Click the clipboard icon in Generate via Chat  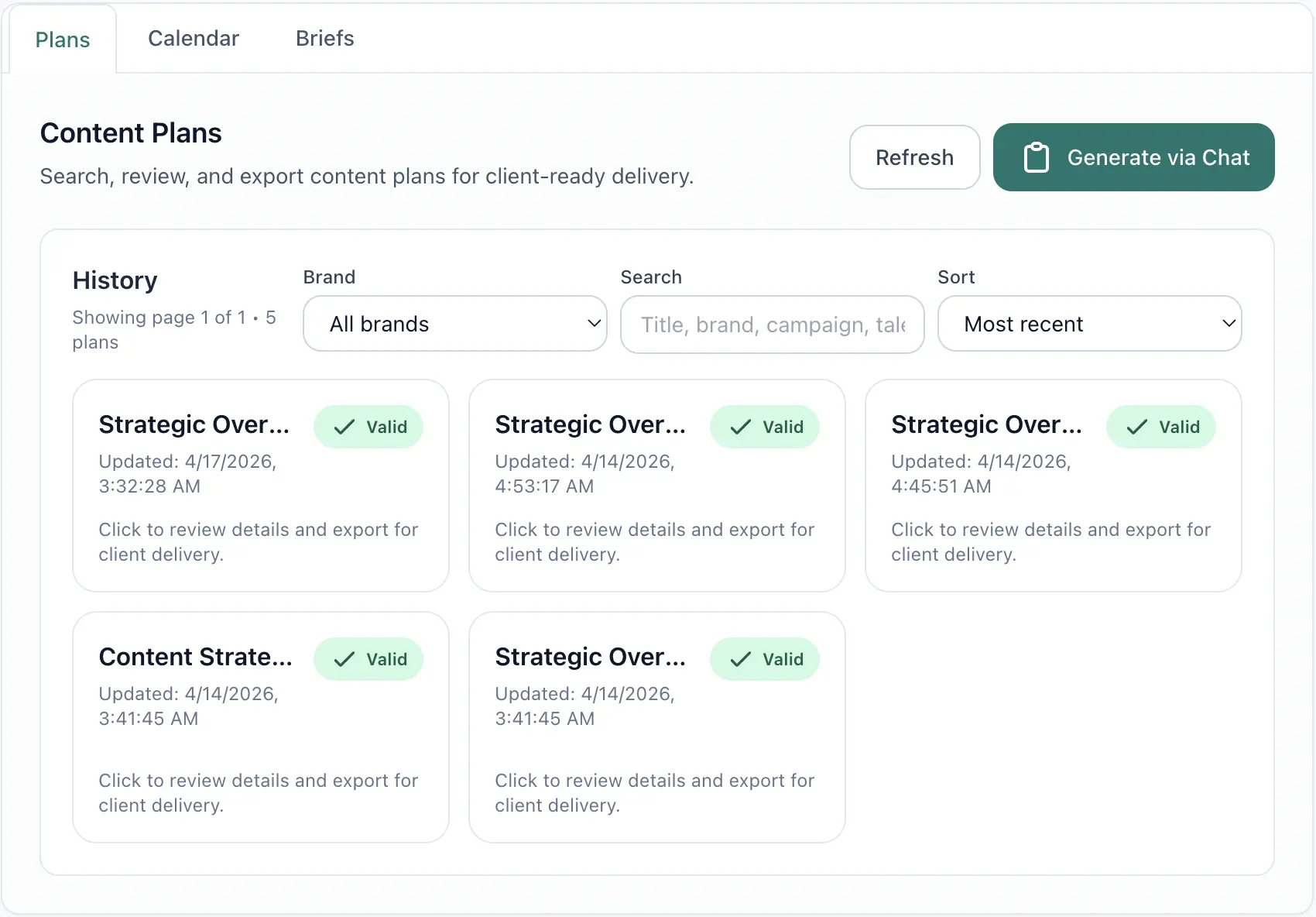tap(1036, 157)
